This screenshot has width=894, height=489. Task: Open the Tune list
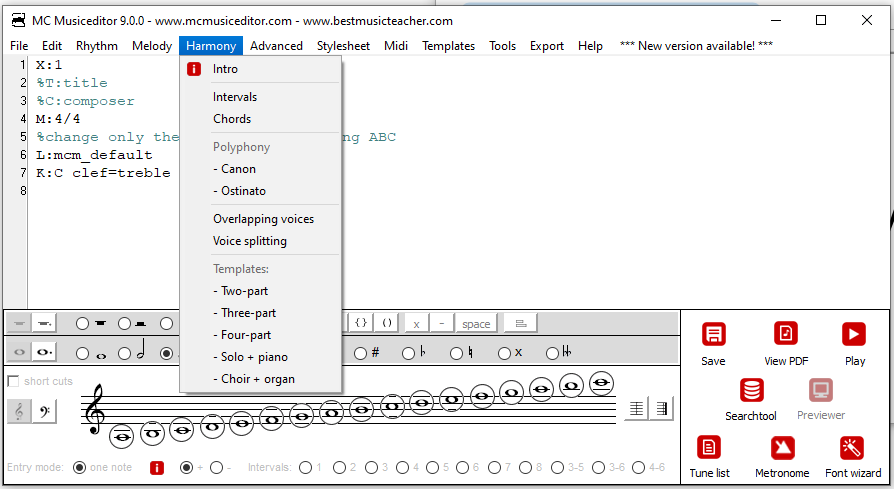click(x=709, y=447)
